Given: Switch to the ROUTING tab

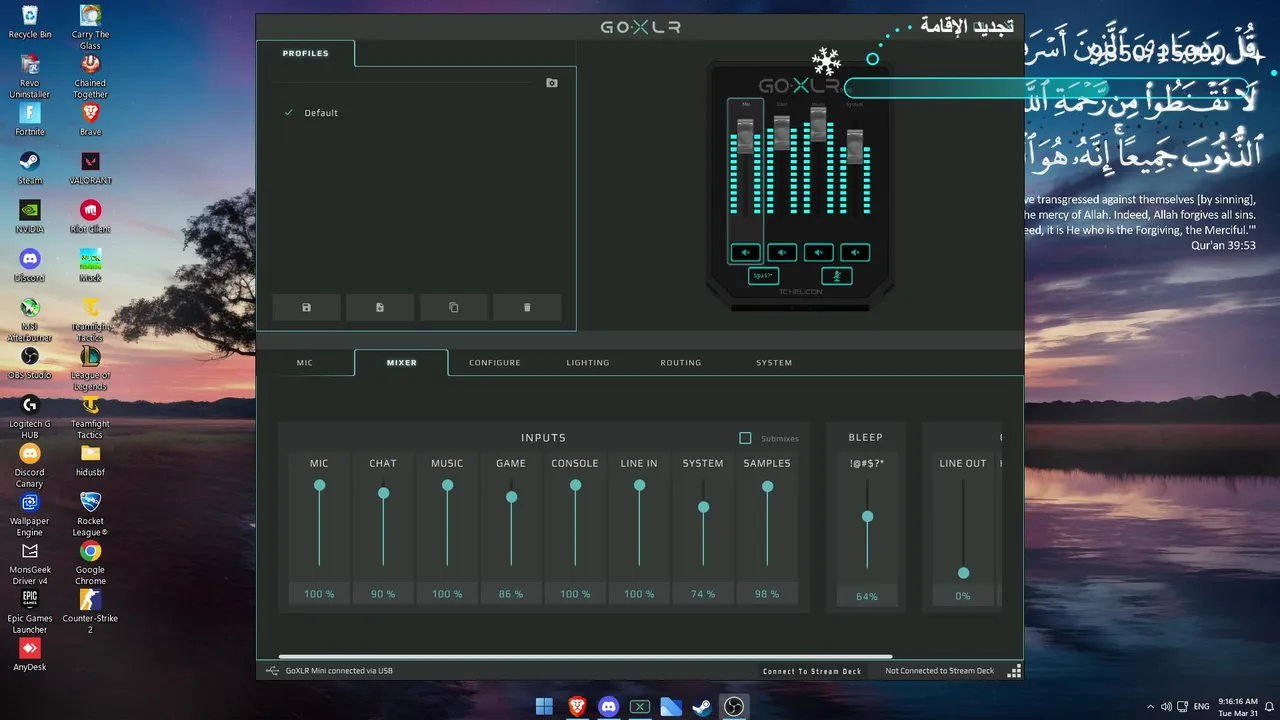Looking at the screenshot, I should click(x=681, y=363).
